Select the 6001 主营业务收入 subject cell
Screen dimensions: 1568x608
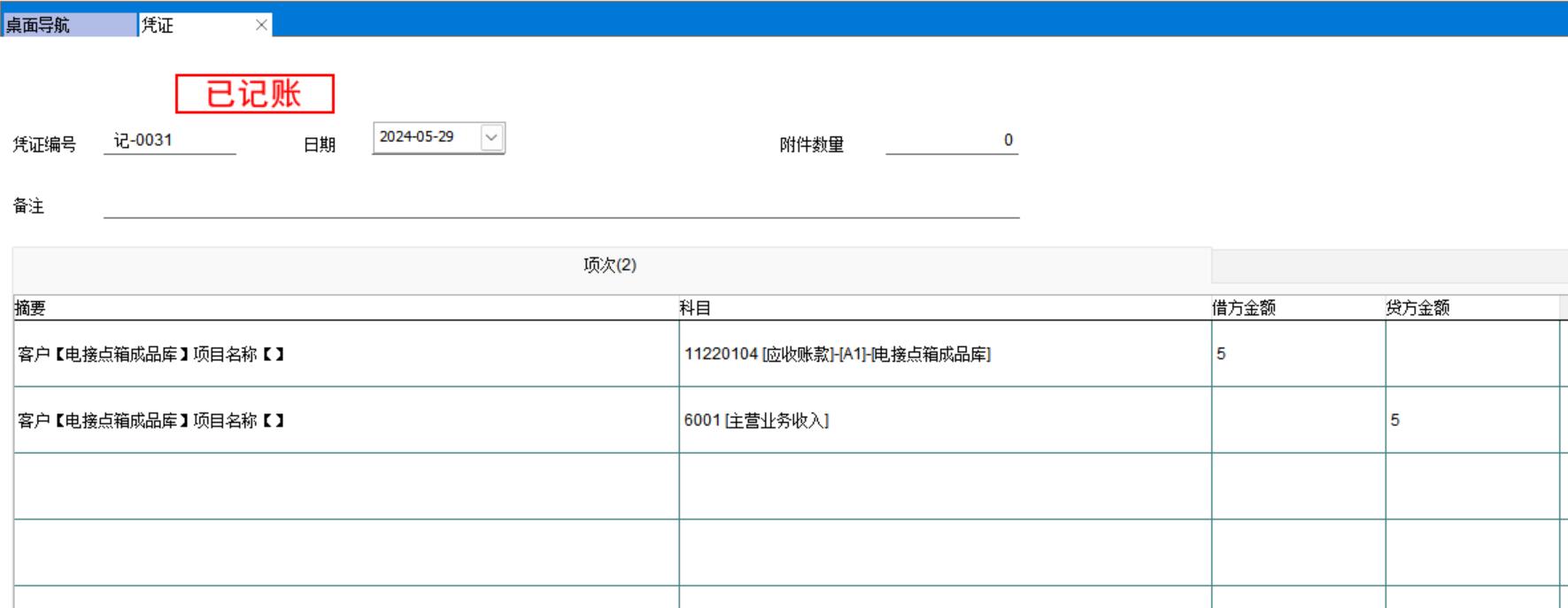tap(944, 420)
